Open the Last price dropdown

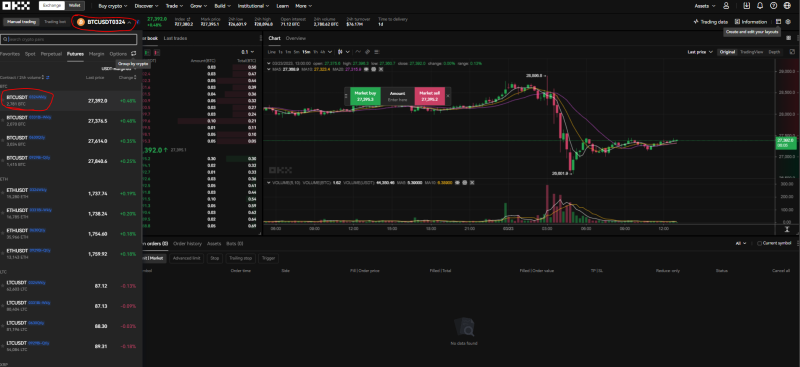[x=699, y=52]
